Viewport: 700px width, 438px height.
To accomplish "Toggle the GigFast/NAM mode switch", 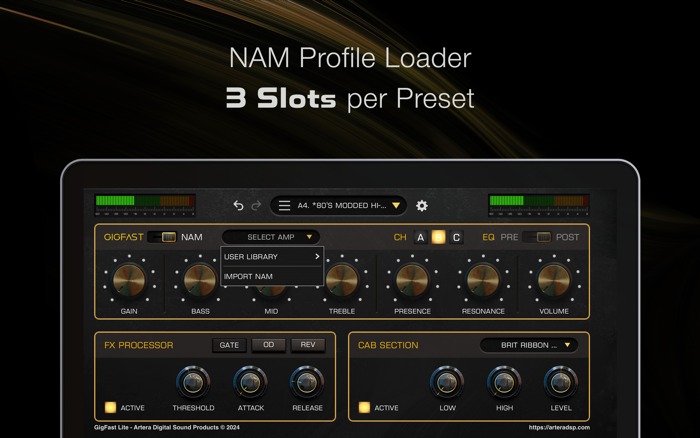I will click(x=162, y=237).
